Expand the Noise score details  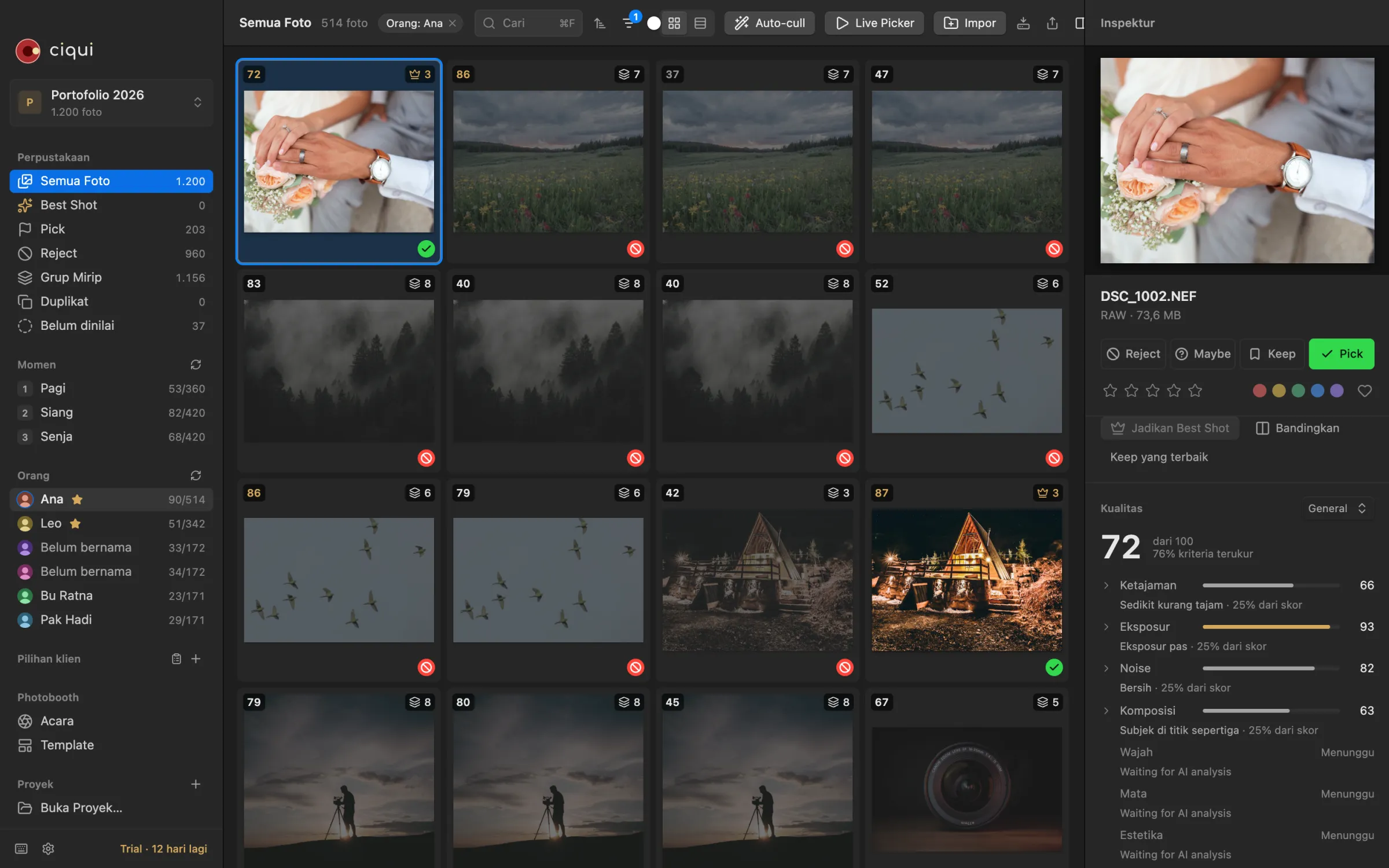[x=1106, y=668]
